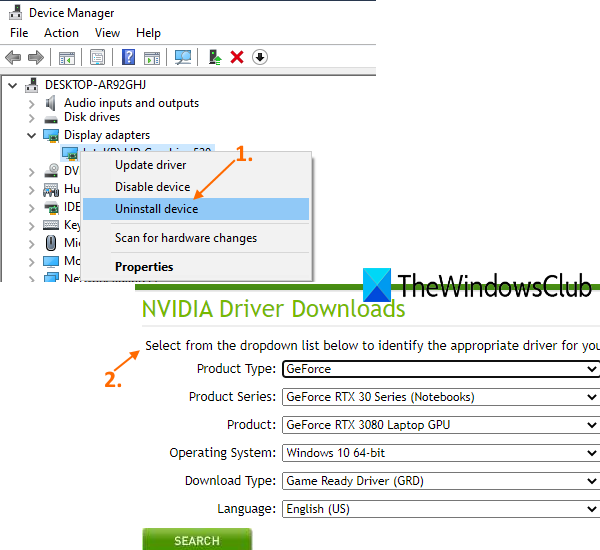Click the Audio inputs speaker icon
This screenshot has height=550, width=600.
click(x=50, y=103)
